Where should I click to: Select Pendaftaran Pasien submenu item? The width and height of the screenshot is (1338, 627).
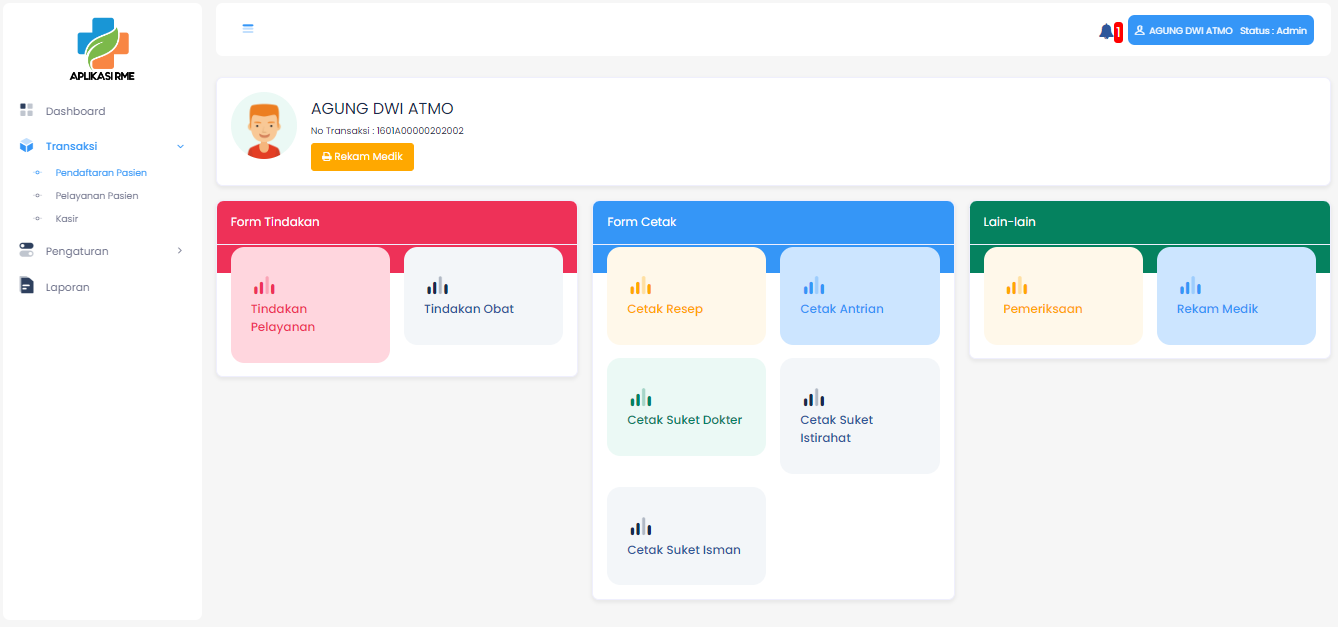point(101,173)
